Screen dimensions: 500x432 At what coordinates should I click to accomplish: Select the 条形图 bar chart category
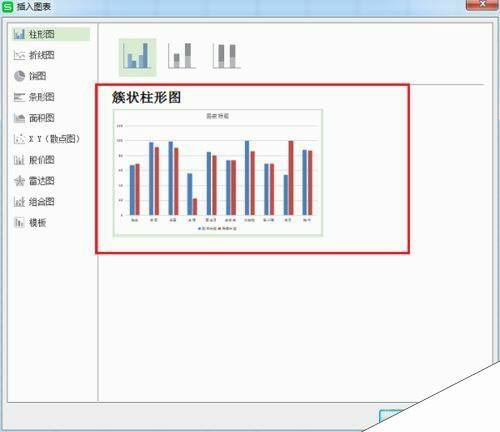click(x=34, y=97)
